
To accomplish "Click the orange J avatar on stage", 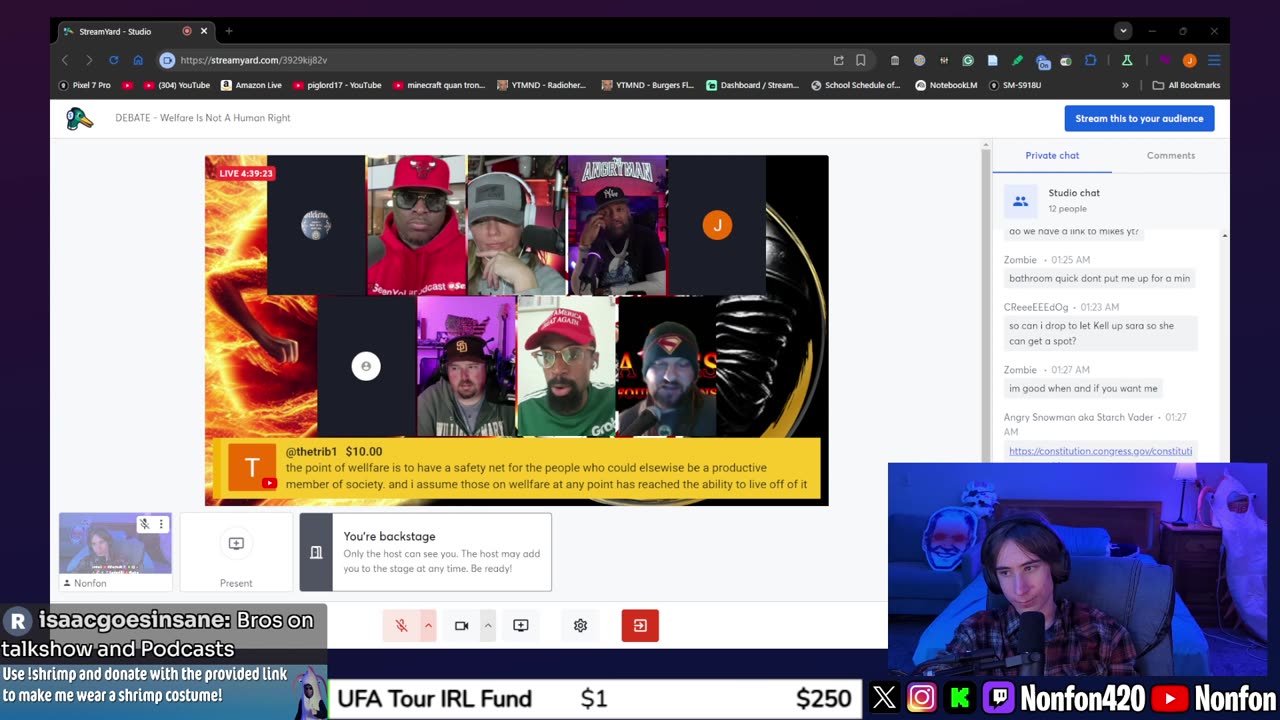I will coord(717,225).
